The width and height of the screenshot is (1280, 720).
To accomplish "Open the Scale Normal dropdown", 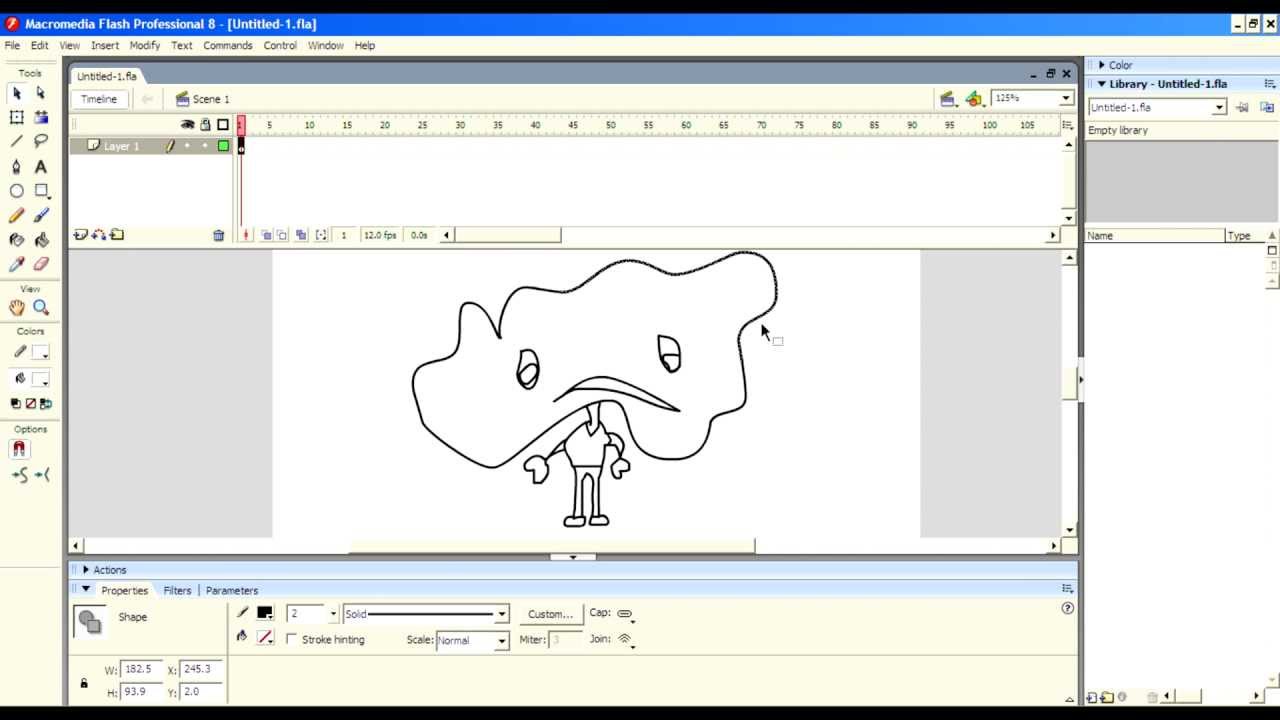I will [501, 640].
